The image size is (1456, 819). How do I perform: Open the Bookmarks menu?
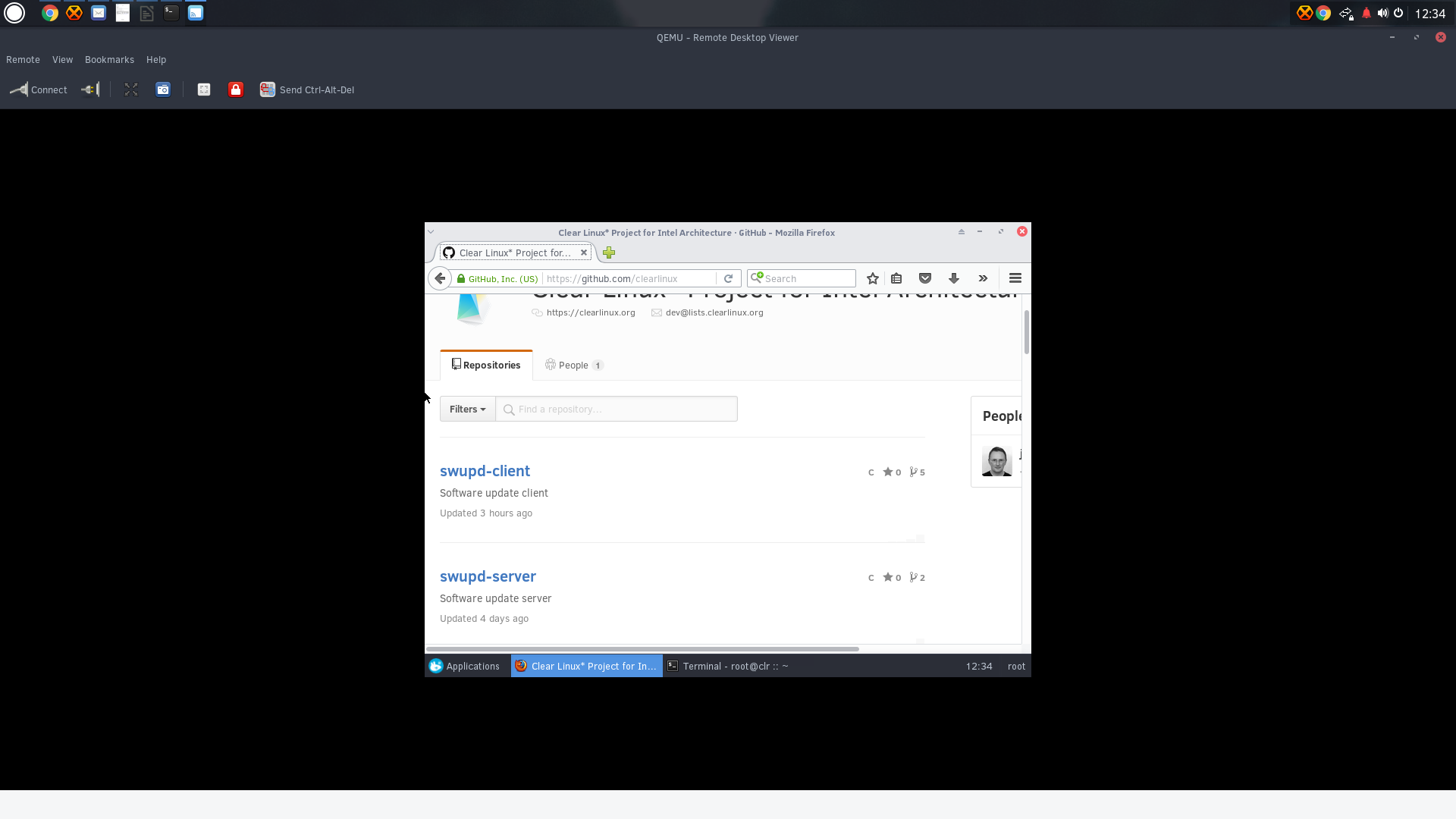pos(109,60)
